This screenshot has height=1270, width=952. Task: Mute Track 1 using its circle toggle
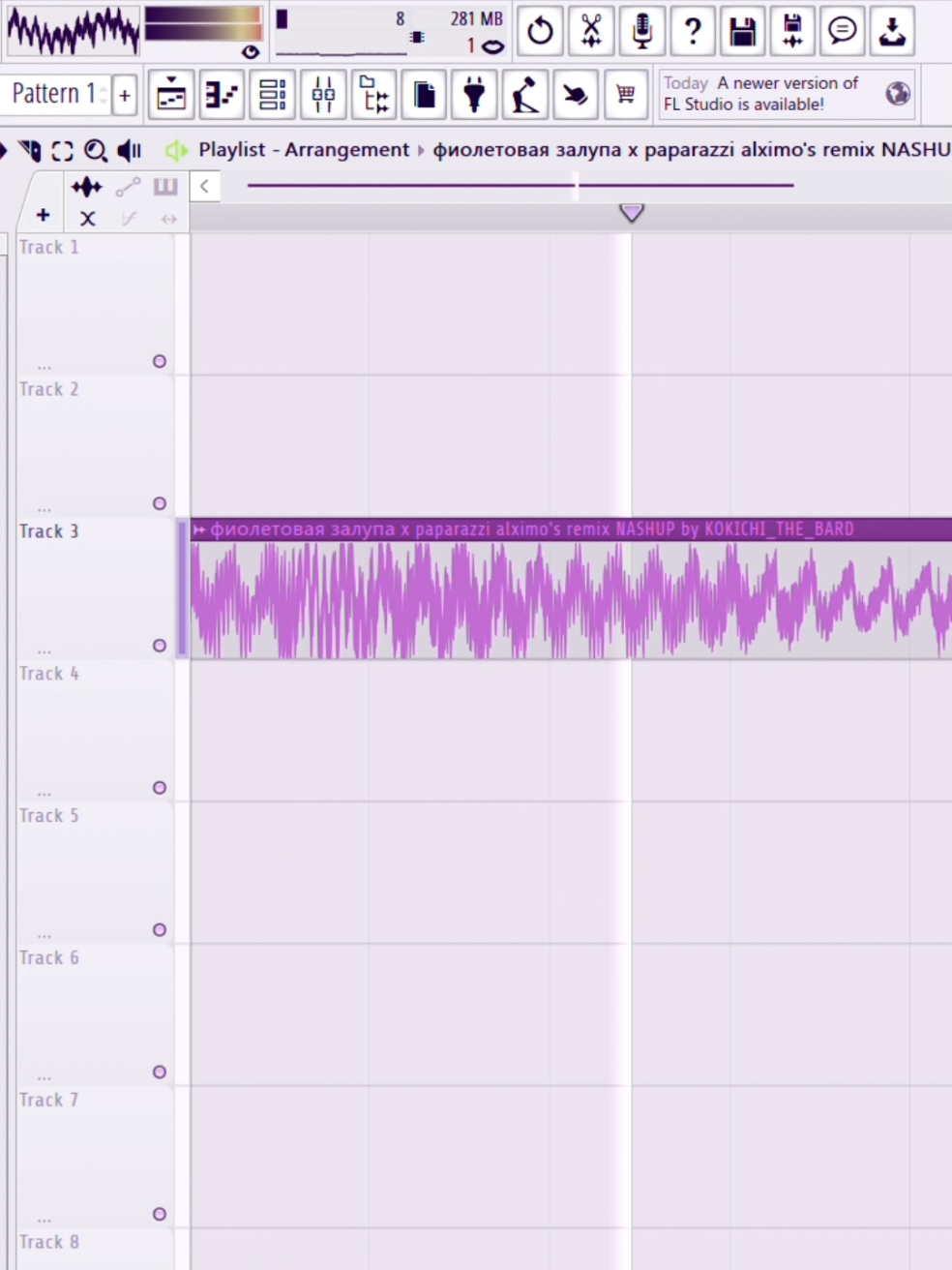(160, 361)
